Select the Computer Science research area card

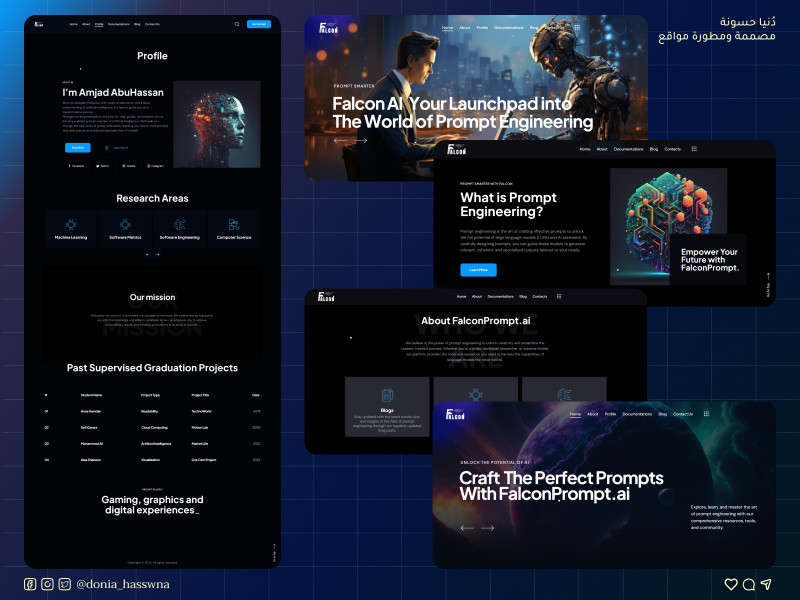[x=233, y=228]
